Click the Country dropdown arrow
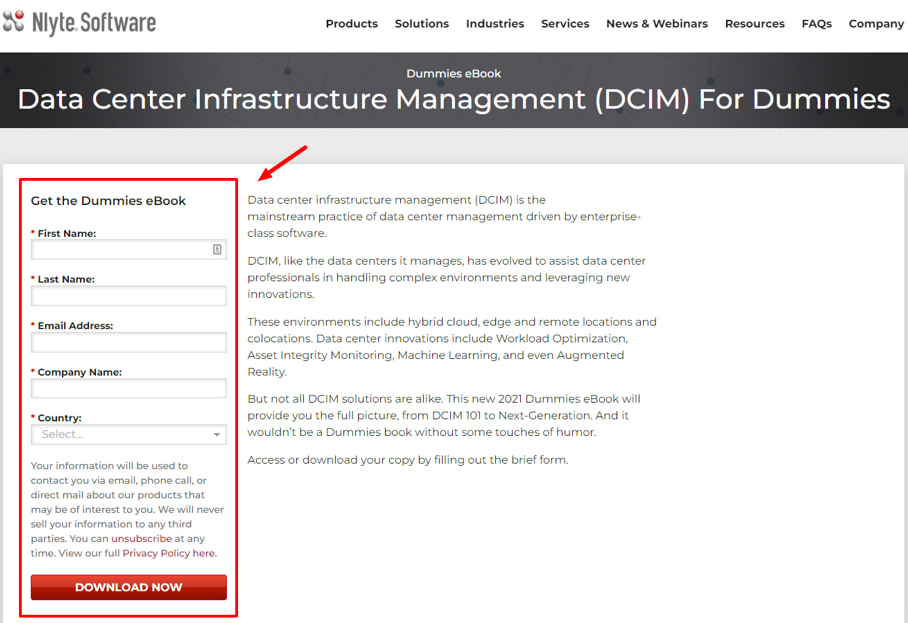The image size is (908, 623). [217, 435]
